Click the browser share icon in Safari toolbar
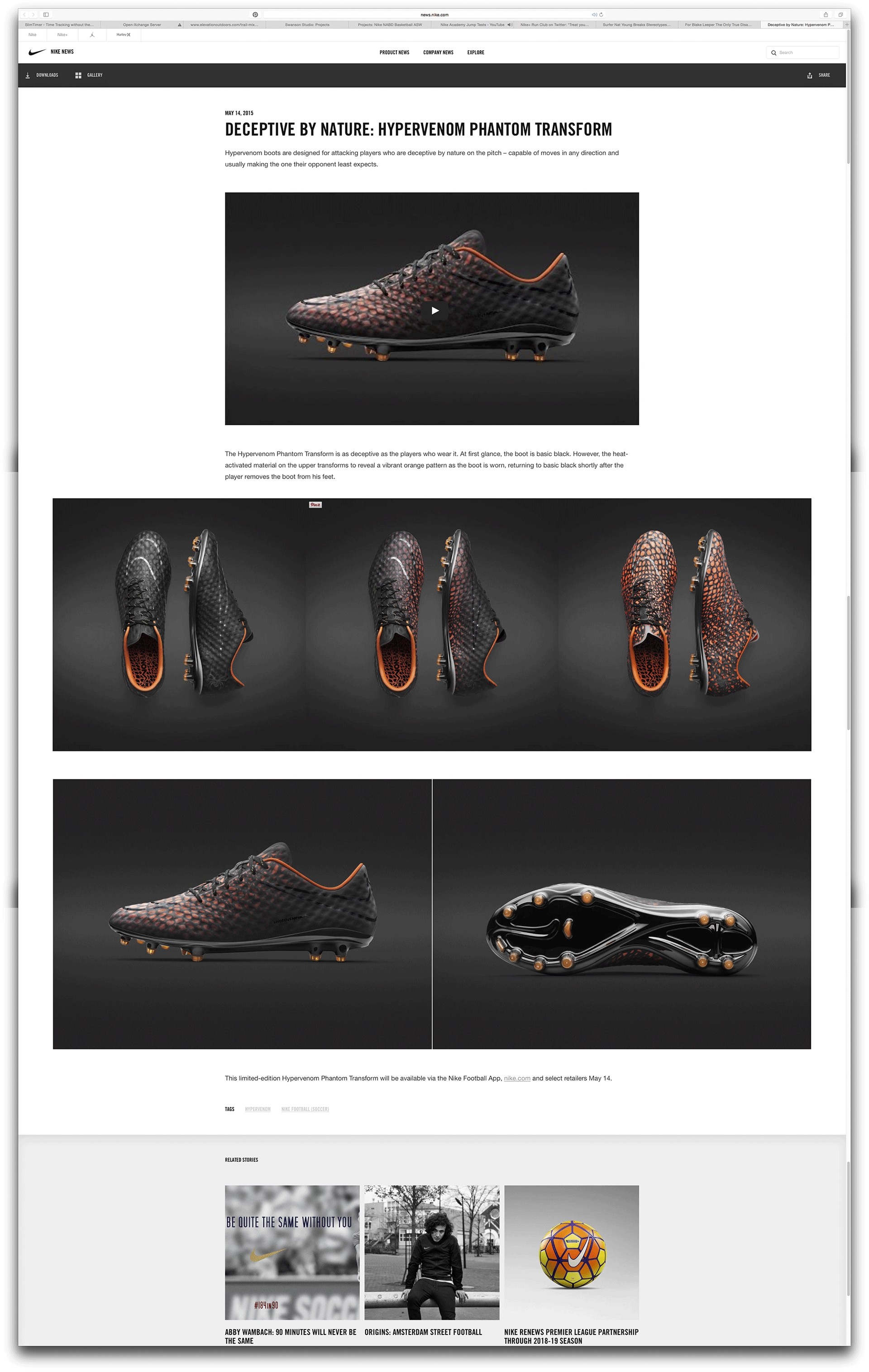 [x=825, y=15]
